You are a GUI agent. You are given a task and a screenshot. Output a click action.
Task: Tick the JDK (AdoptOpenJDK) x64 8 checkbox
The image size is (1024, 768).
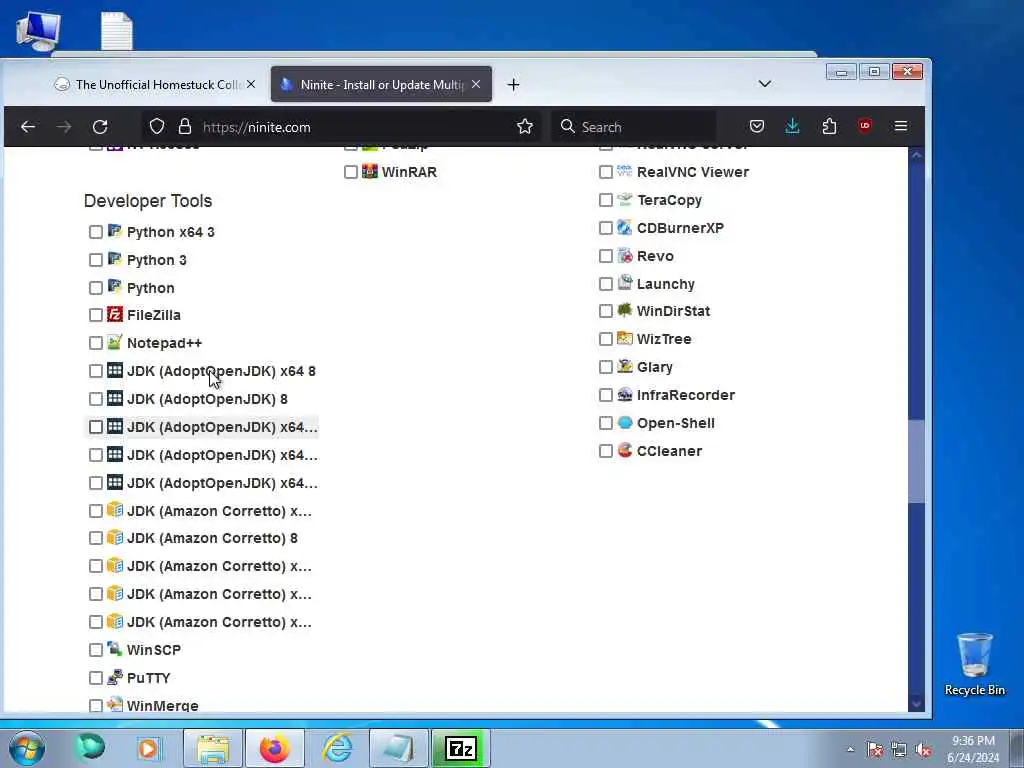96,371
